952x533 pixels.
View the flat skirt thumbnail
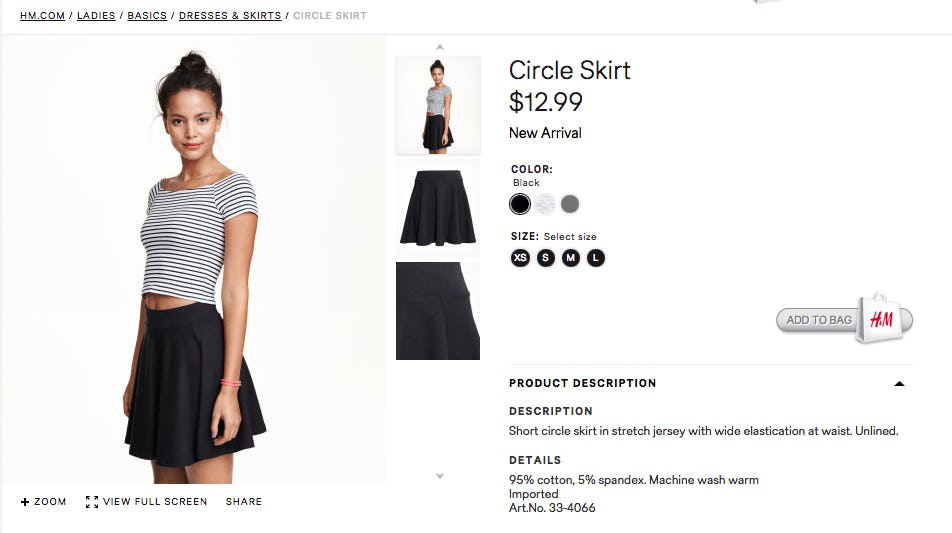[x=438, y=208]
